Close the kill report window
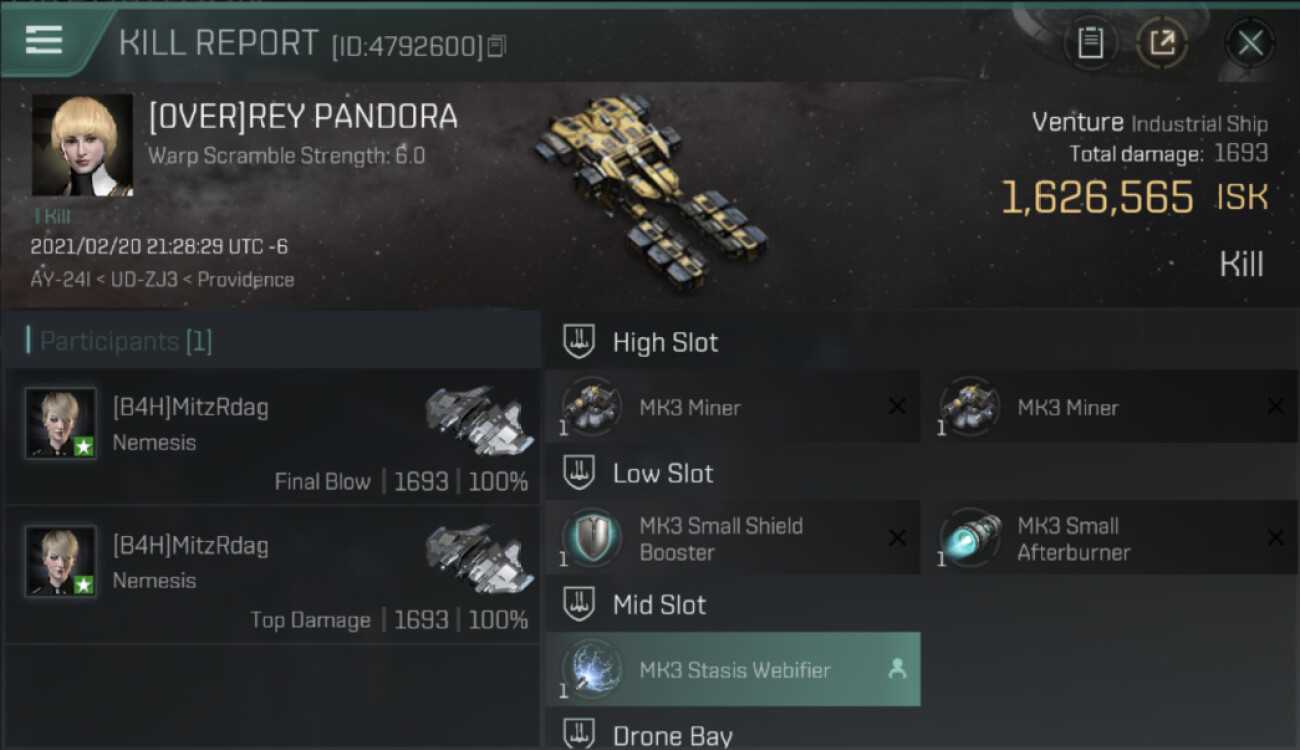Viewport: 1300px width, 750px height. (1250, 43)
